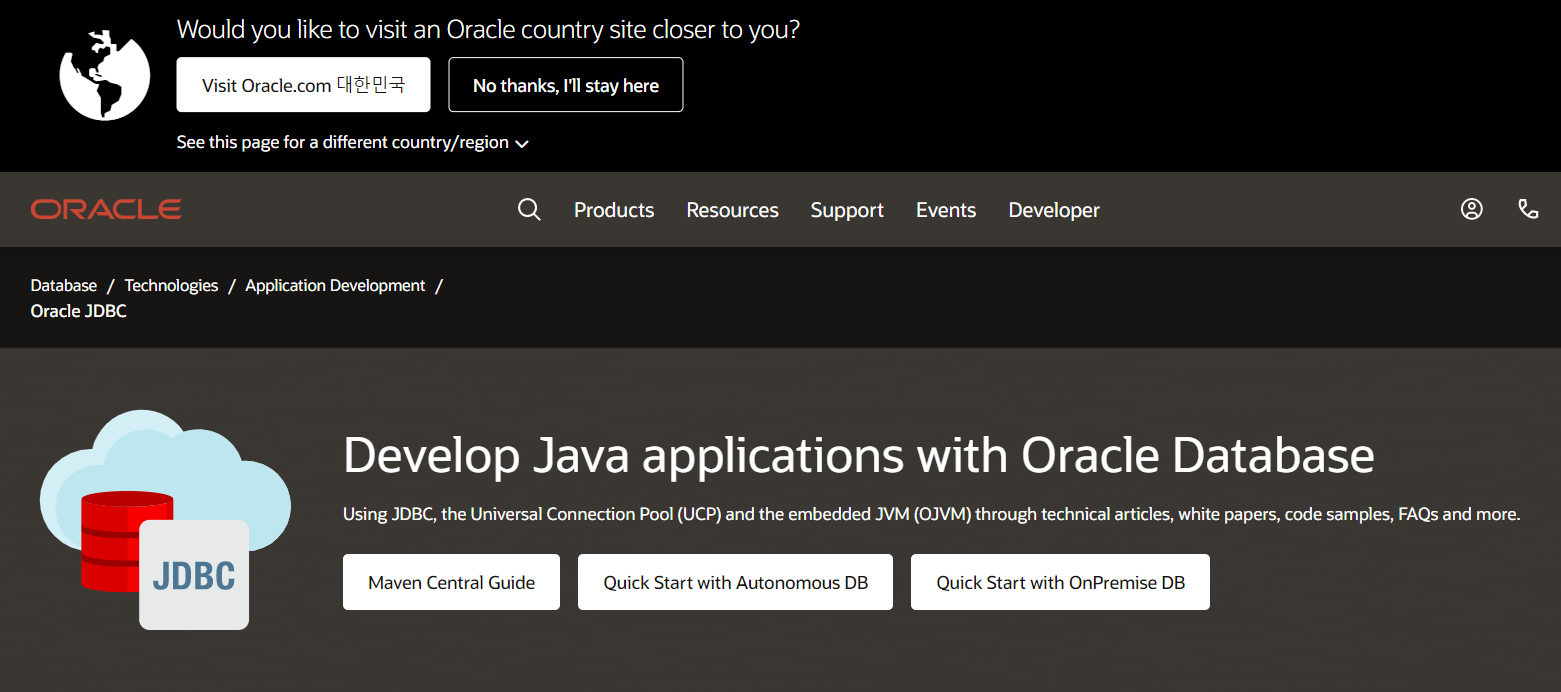Open the account profile icon
This screenshot has height=692, width=1561.
1471,209
